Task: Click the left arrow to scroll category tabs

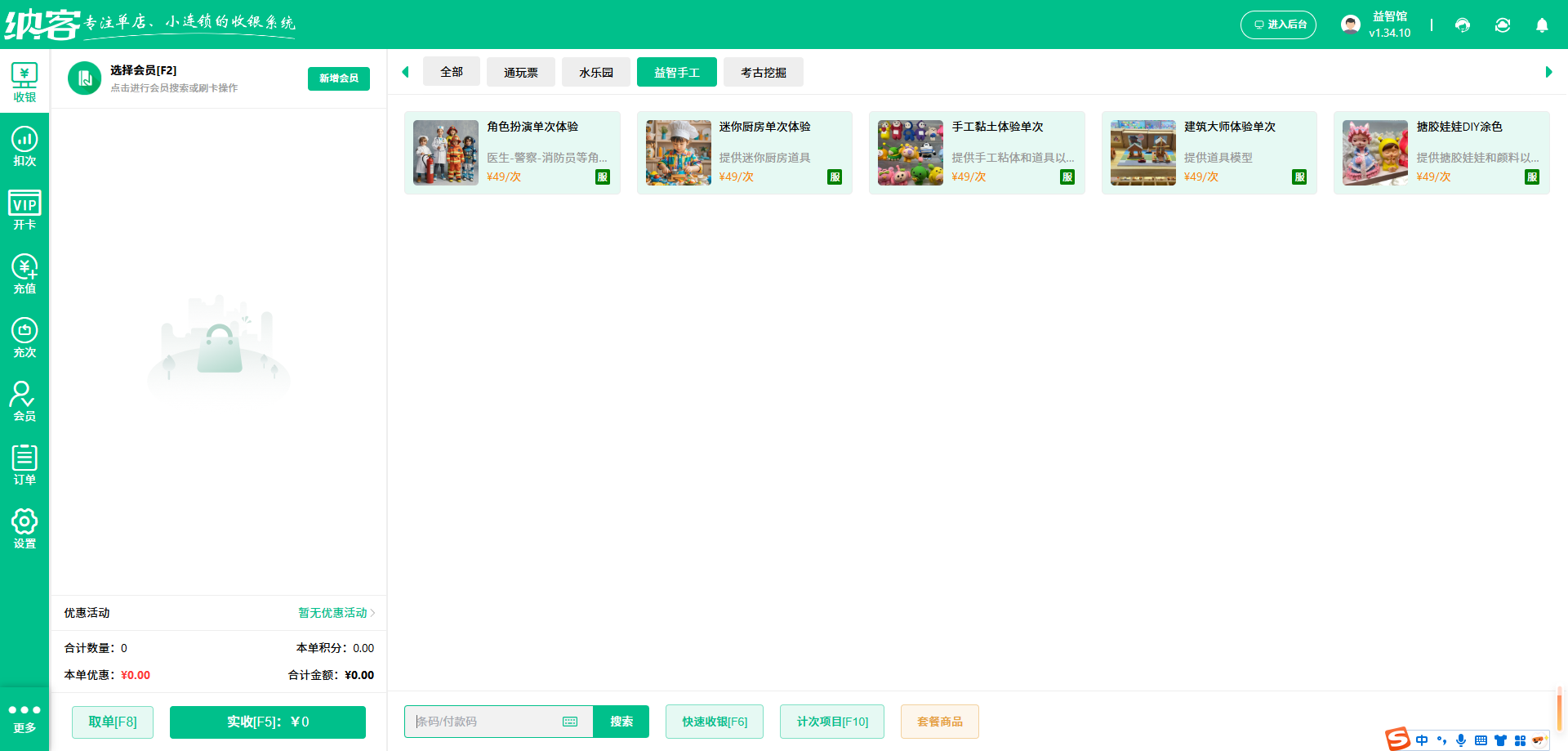Action: tap(406, 72)
